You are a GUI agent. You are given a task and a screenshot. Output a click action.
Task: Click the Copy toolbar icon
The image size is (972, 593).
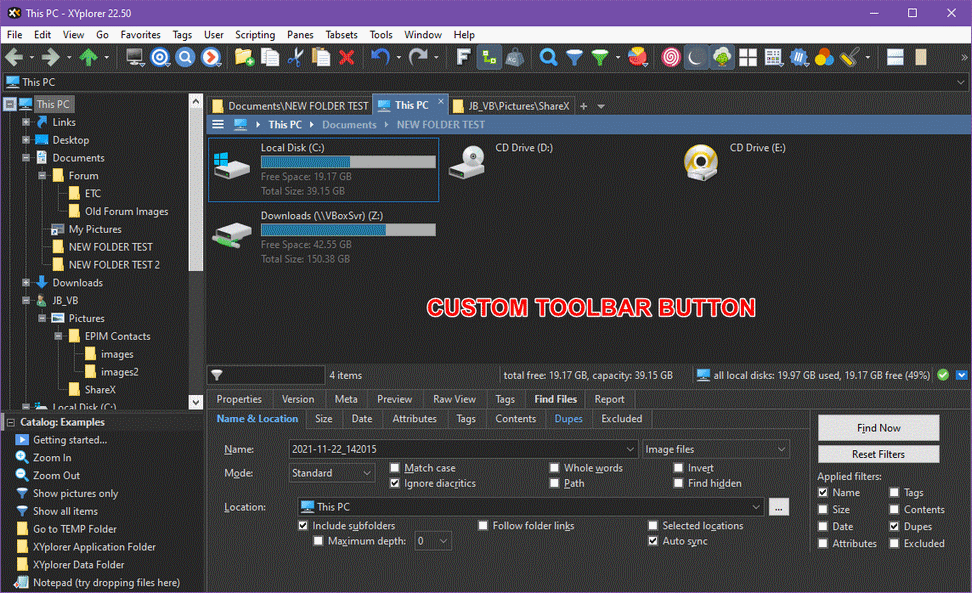click(x=270, y=58)
